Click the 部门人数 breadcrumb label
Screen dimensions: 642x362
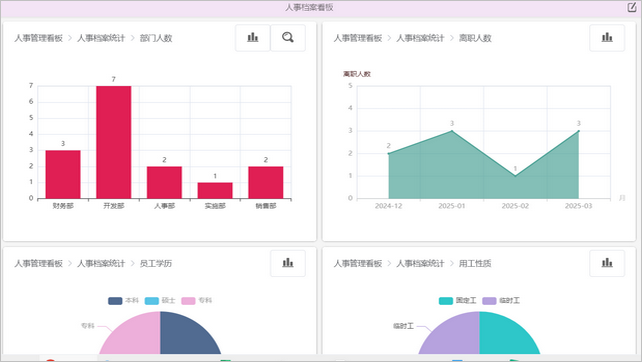tap(156, 38)
